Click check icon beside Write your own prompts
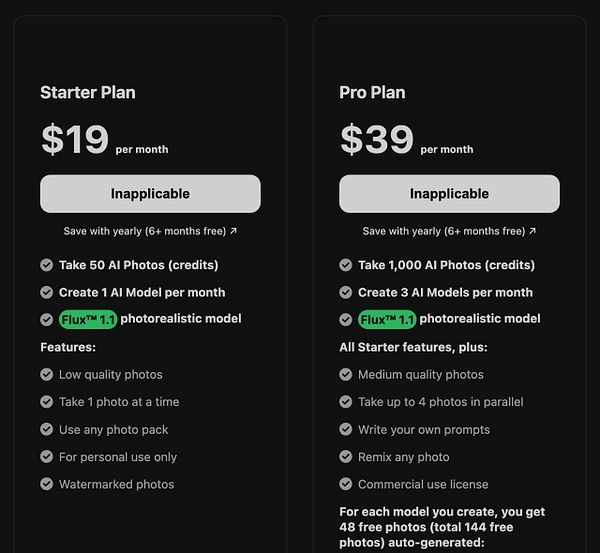The height and width of the screenshot is (553, 600). click(346, 429)
